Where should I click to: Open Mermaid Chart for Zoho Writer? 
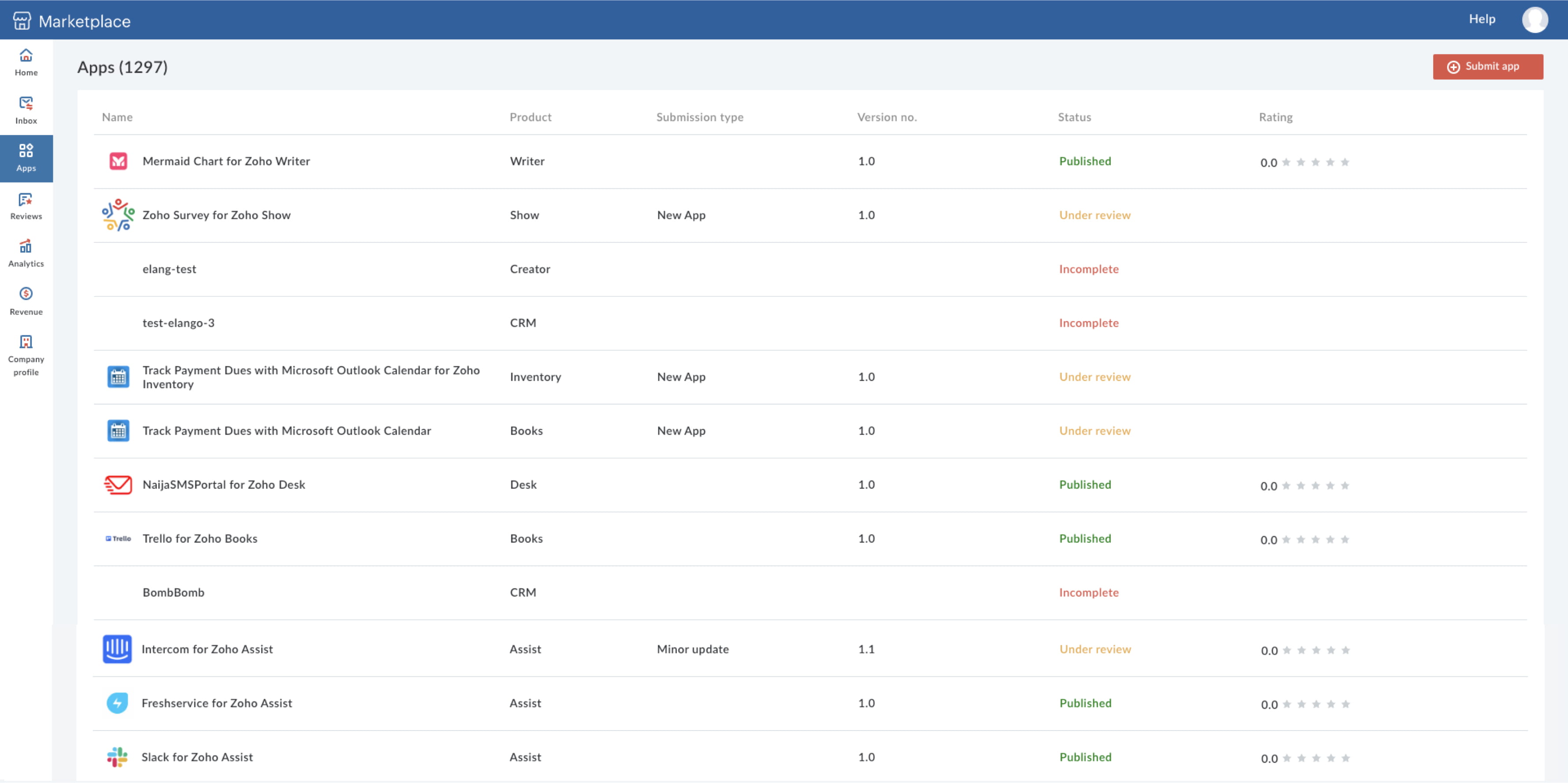(x=226, y=161)
